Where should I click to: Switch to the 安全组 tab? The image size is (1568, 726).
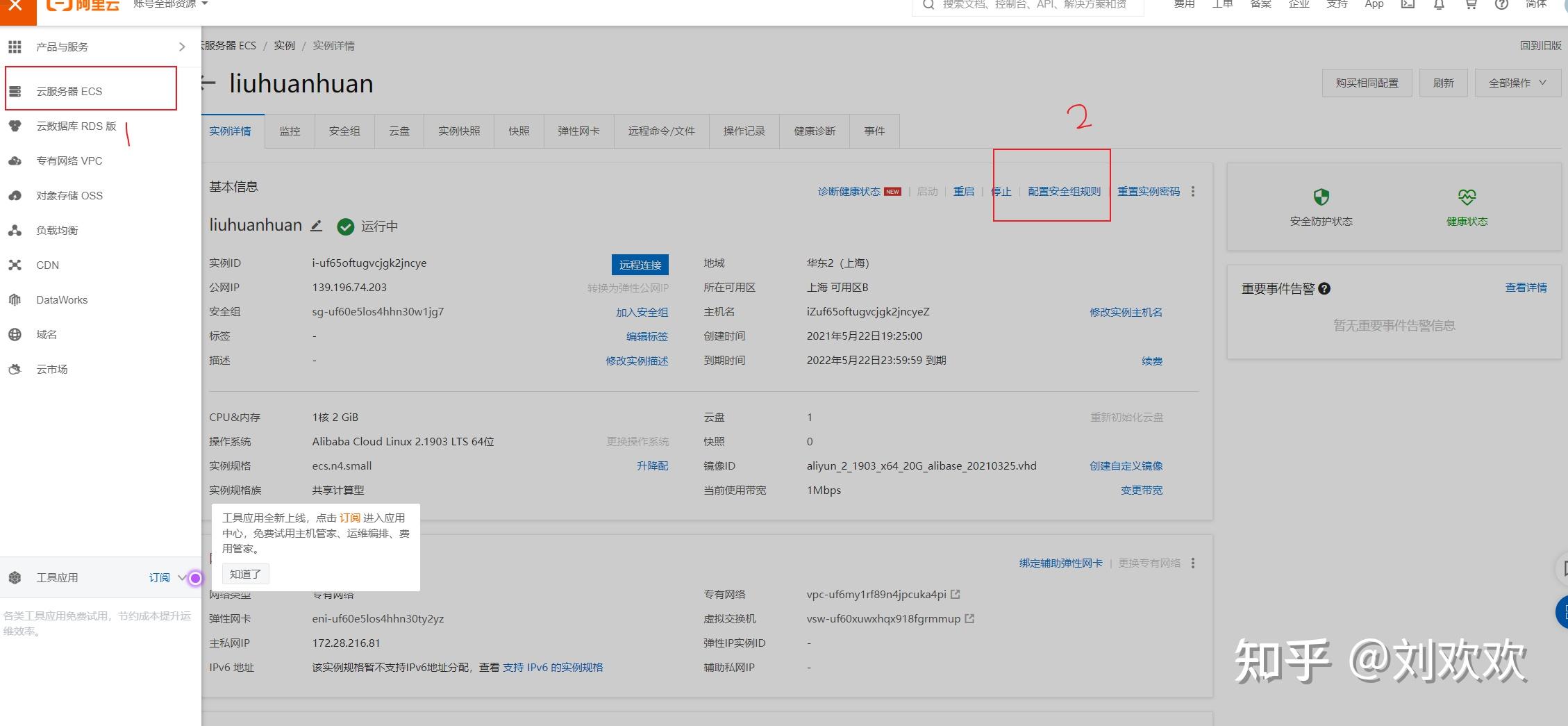pyautogui.click(x=344, y=131)
